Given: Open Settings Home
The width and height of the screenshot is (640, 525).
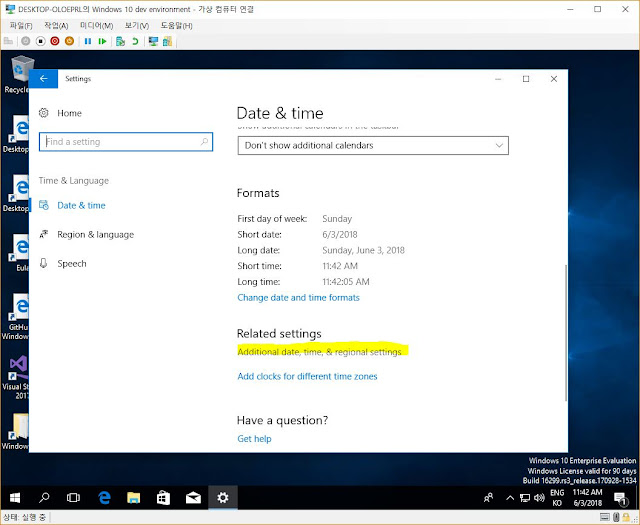Looking at the screenshot, I should [69, 113].
